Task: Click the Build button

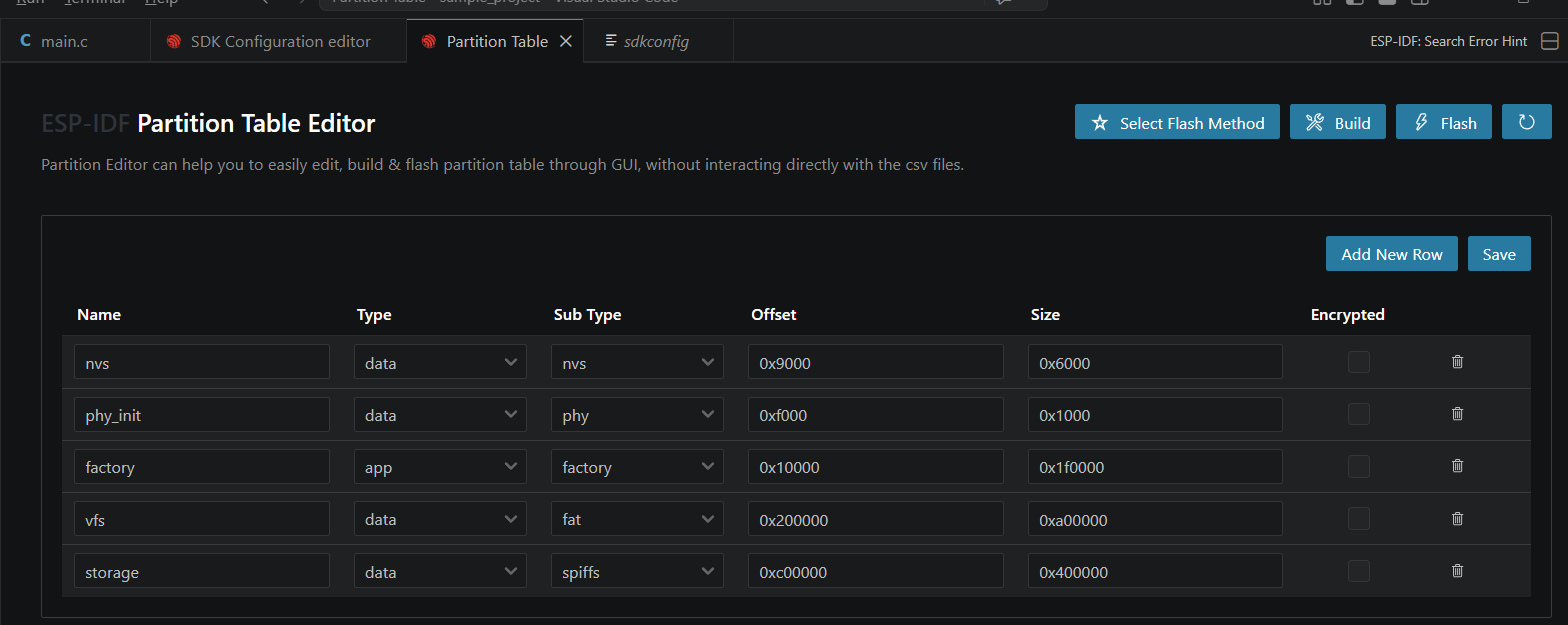Action: click(1338, 122)
